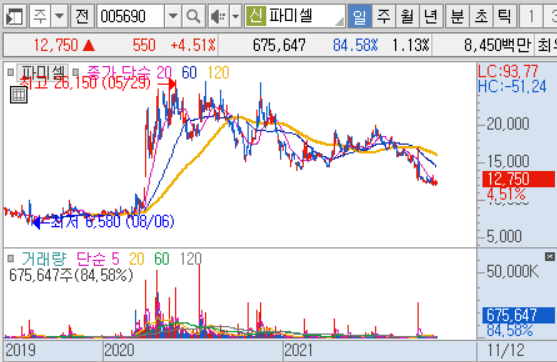Screen dimensions: 557x362
Task: Click the 120-day moving average label
Action: pos(218,72)
